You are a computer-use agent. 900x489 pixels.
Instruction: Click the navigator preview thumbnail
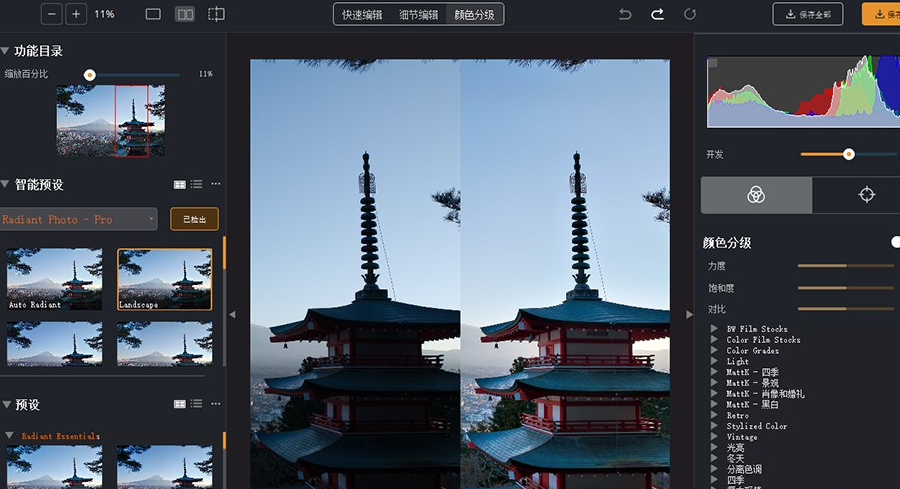[111, 121]
